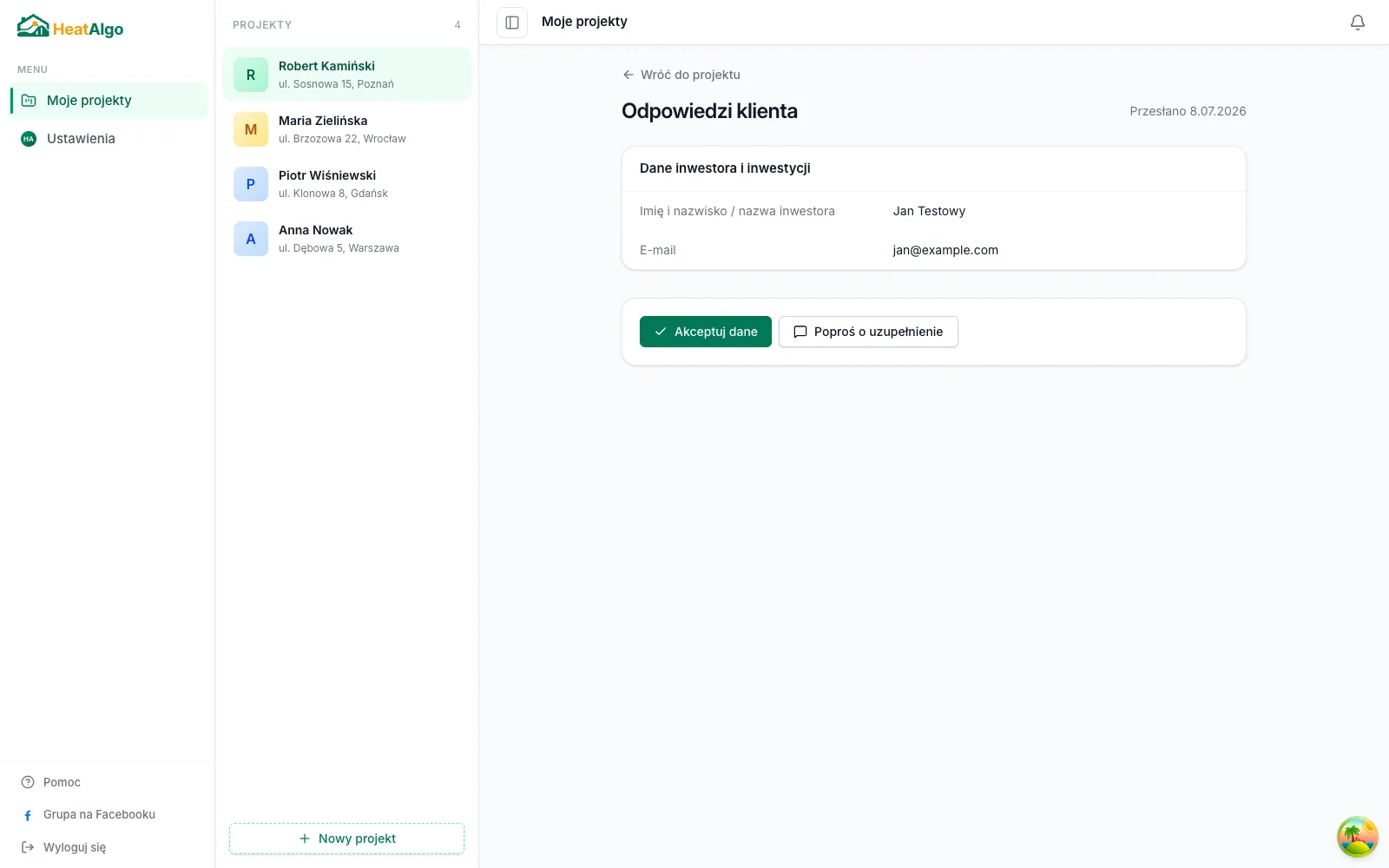Image resolution: width=1389 pixels, height=868 pixels.
Task: Click the Moje projekty folder icon
Action: pyautogui.click(x=29, y=101)
